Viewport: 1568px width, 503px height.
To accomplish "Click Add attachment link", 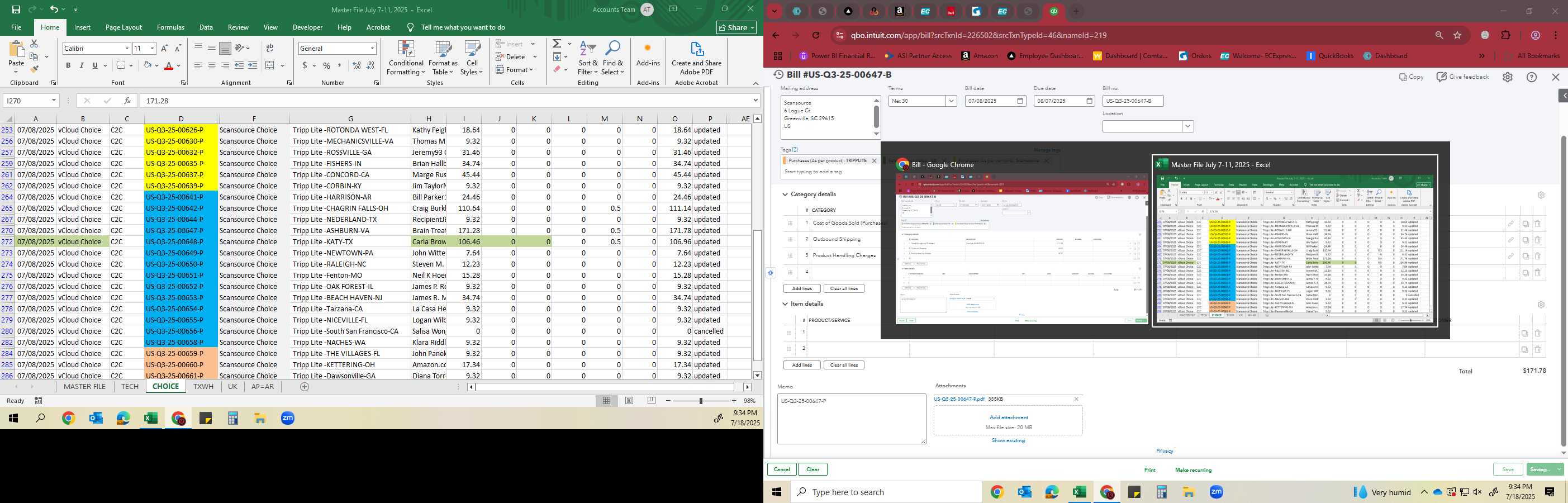I will coord(1009,417).
